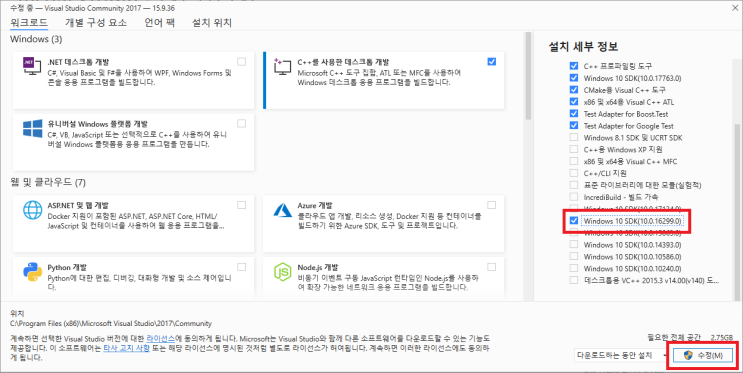The image size is (743, 373).
Task: Uncheck x86 및 x64용 Visual C++ ATL
Action: click(574, 101)
